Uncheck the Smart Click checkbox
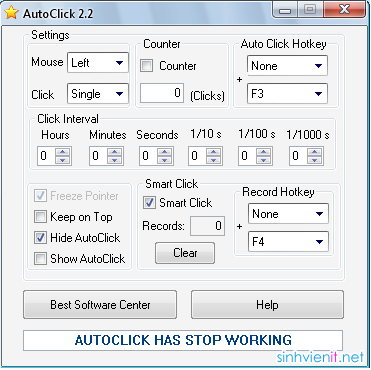The height and width of the screenshot is (370, 371). point(149,203)
